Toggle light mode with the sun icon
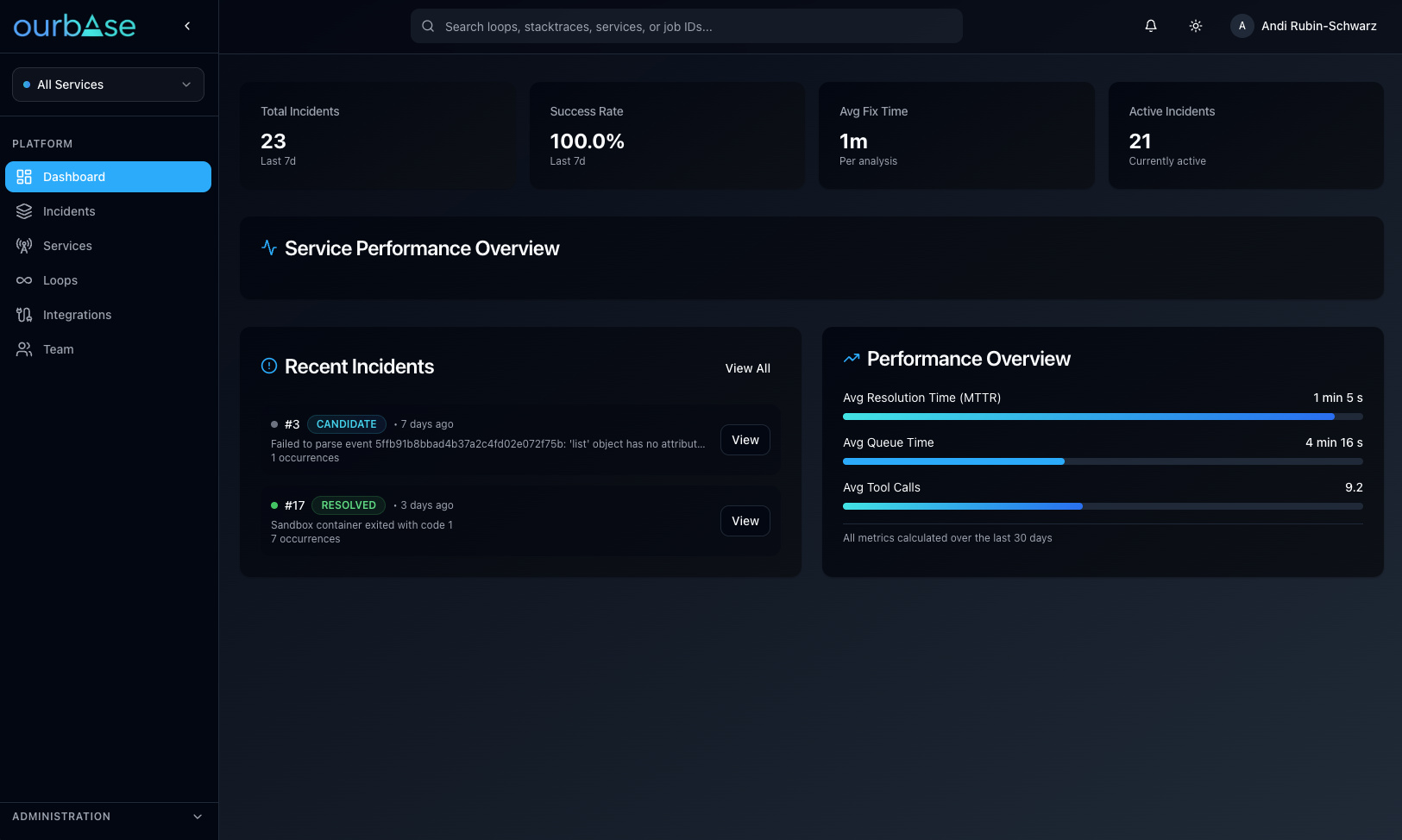Screen dimensions: 1402x840 tap(1196, 25)
